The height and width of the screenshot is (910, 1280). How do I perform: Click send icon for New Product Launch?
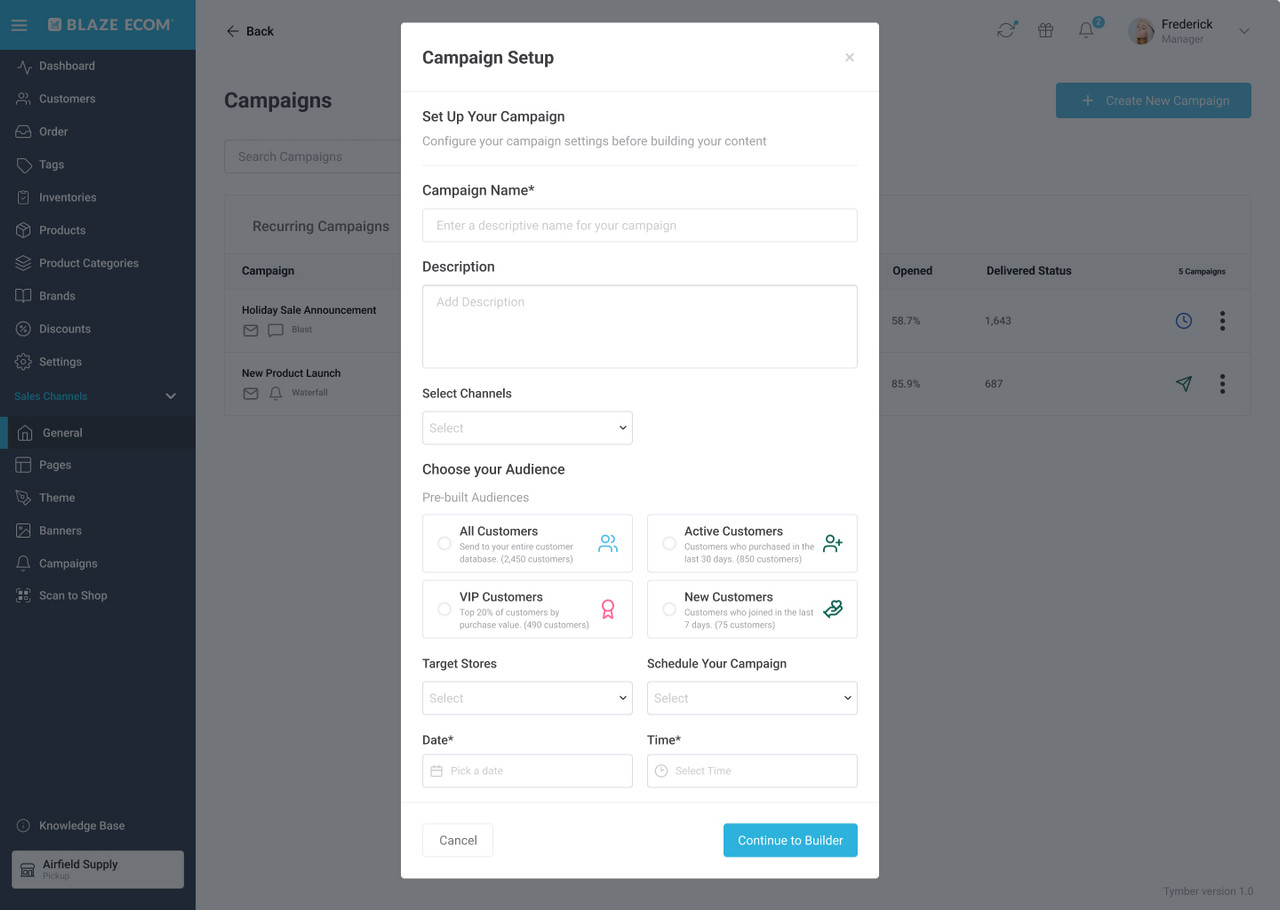[1184, 384]
